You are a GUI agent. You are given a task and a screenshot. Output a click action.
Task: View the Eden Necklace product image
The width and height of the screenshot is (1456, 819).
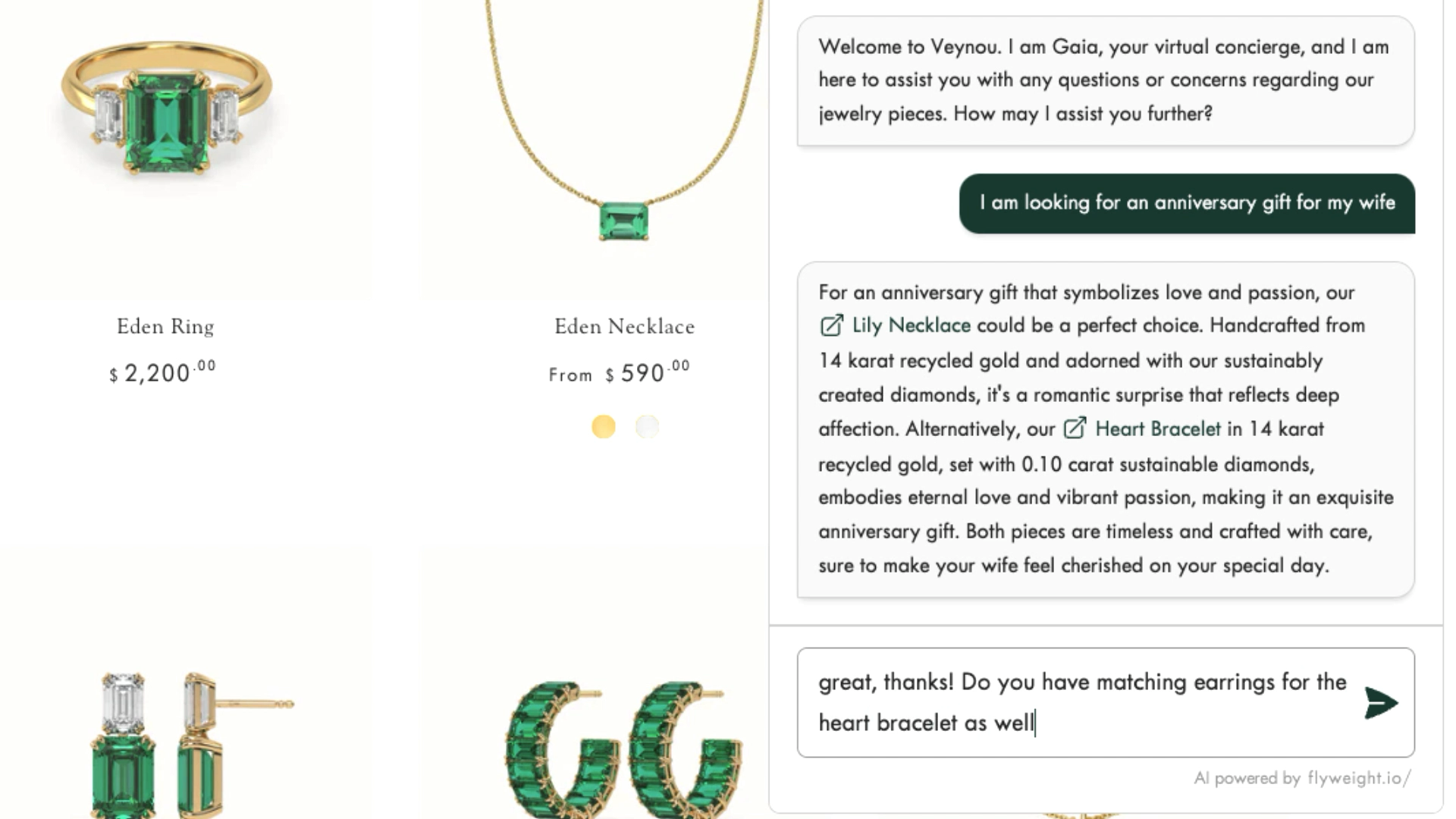(623, 136)
